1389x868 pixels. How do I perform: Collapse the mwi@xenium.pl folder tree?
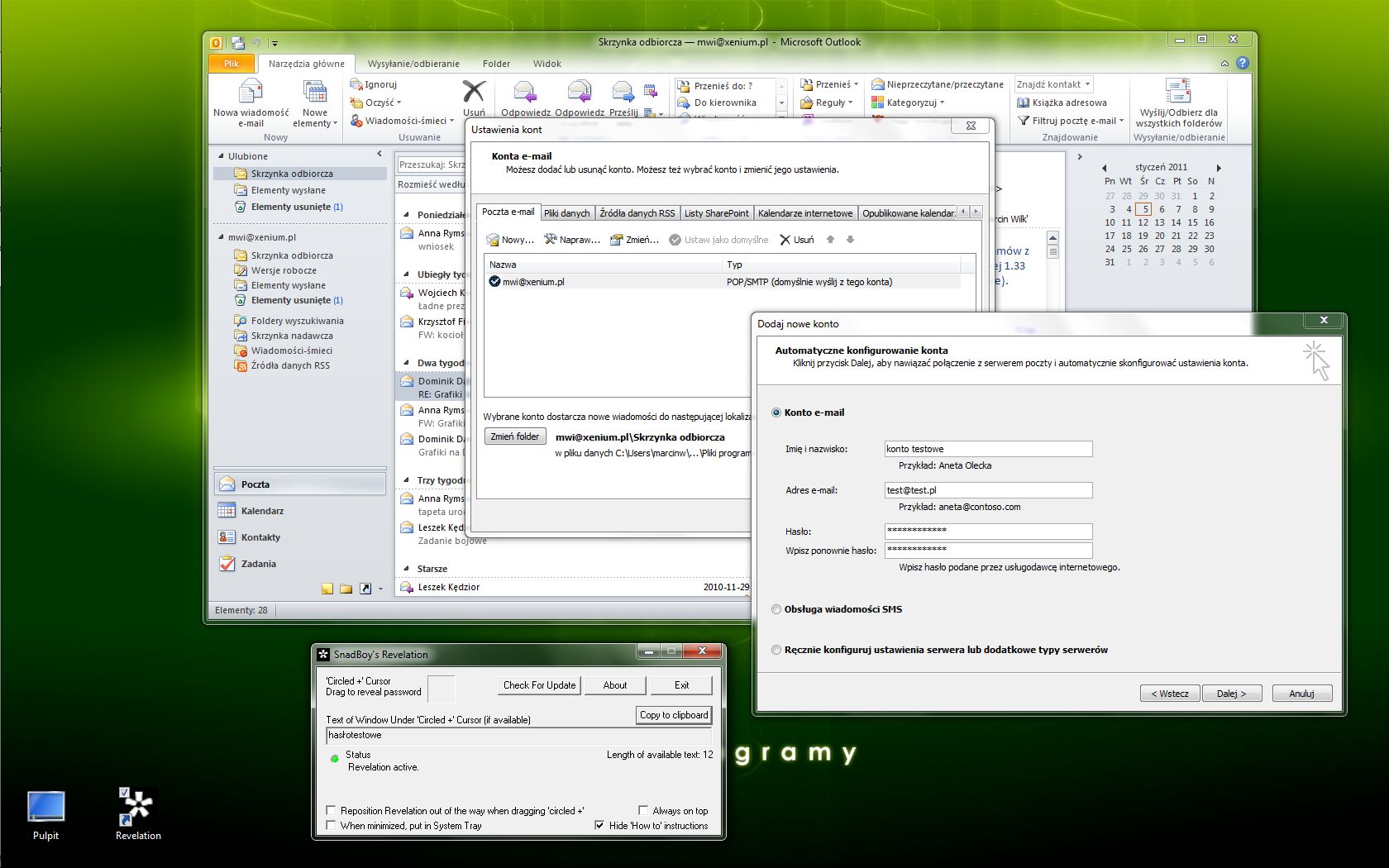pyautogui.click(x=222, y=237)
